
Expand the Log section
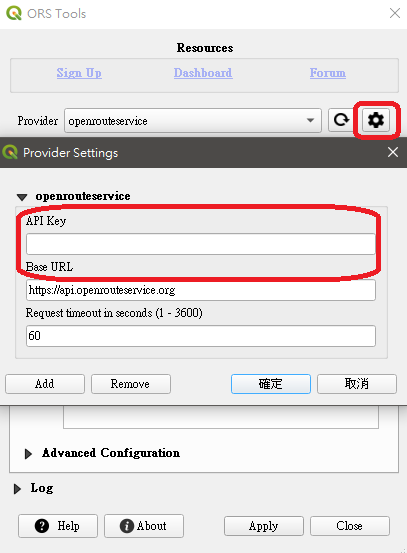point(17,489)
